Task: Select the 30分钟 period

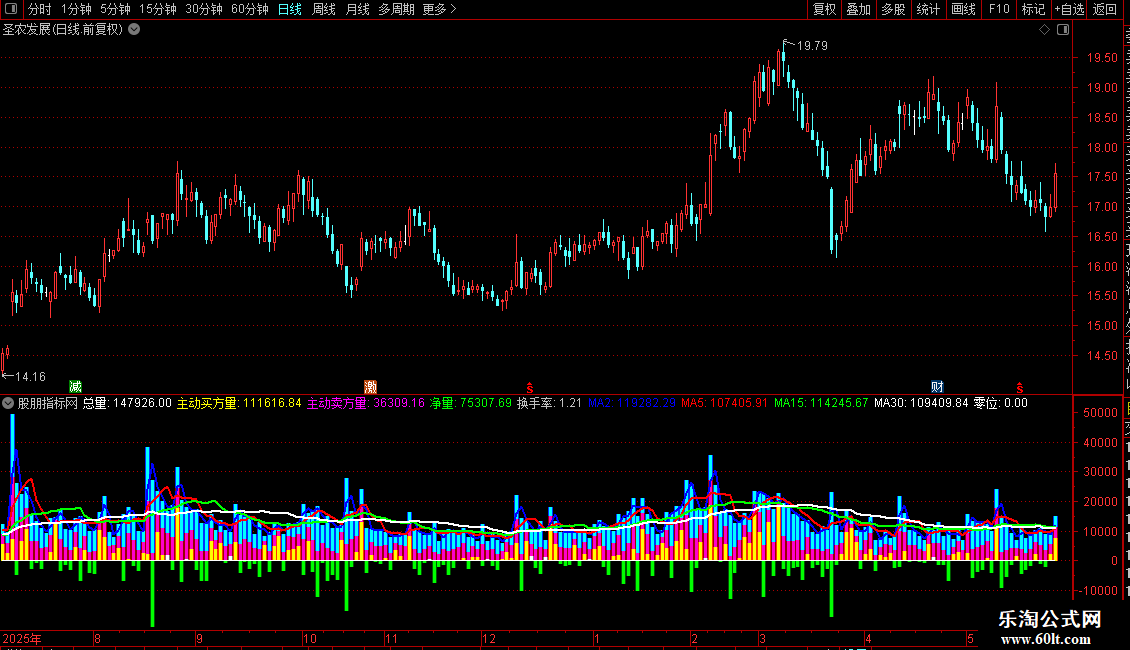Action: tap(204, 9)
